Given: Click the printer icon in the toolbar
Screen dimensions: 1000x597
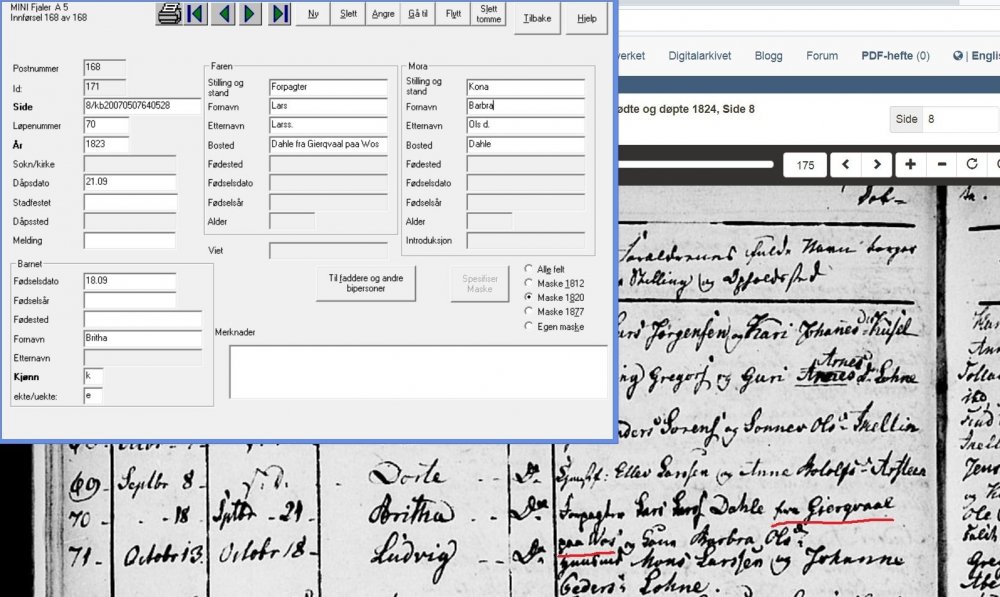Looking at the screenshot, I should 170,14.
